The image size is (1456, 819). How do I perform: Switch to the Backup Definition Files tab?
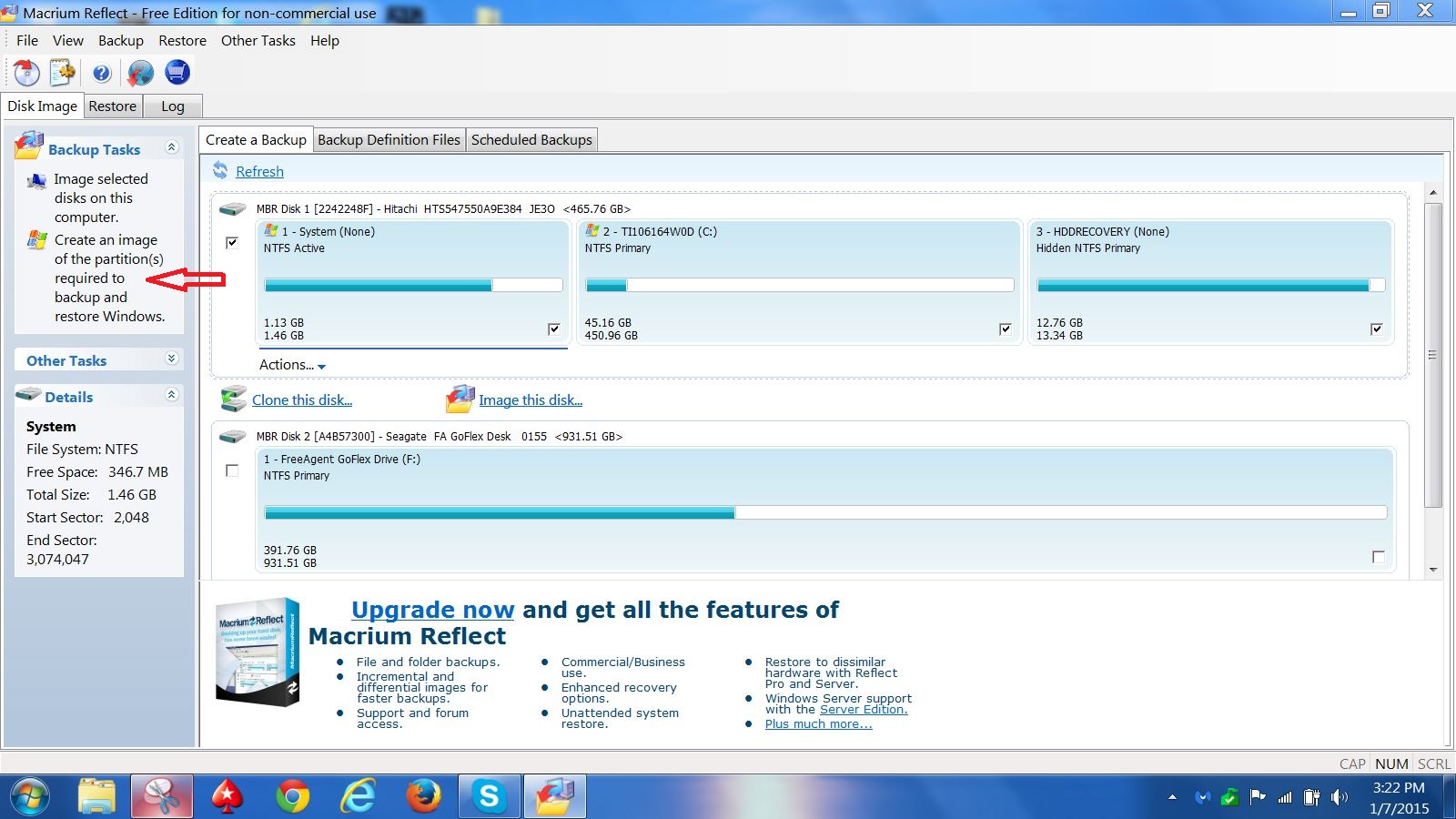coord(389,140)
